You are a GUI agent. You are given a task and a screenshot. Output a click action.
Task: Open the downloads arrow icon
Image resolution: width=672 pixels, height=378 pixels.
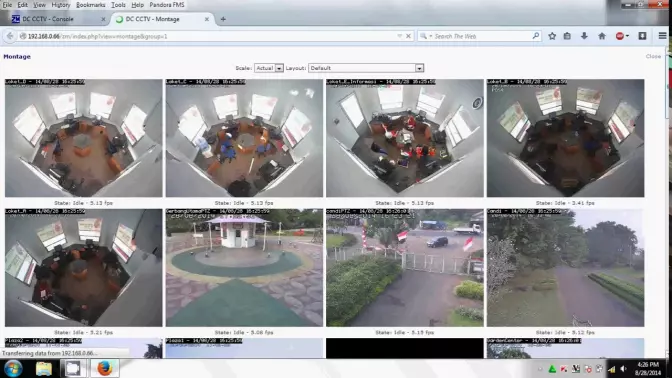[584, 36]
